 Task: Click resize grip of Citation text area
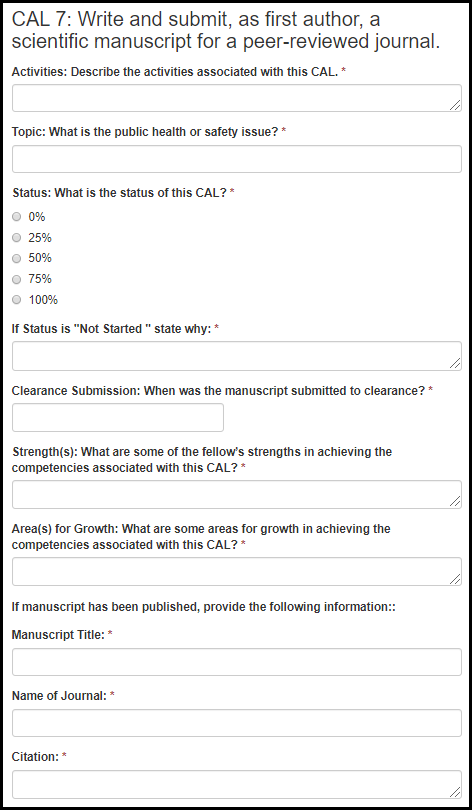click(x=455, y=792)
